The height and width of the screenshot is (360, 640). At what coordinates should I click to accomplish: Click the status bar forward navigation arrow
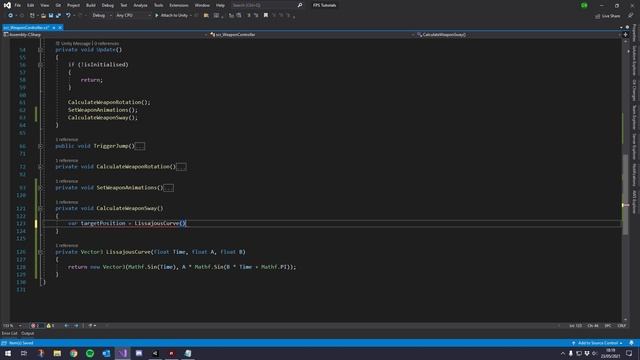(76, 326)
